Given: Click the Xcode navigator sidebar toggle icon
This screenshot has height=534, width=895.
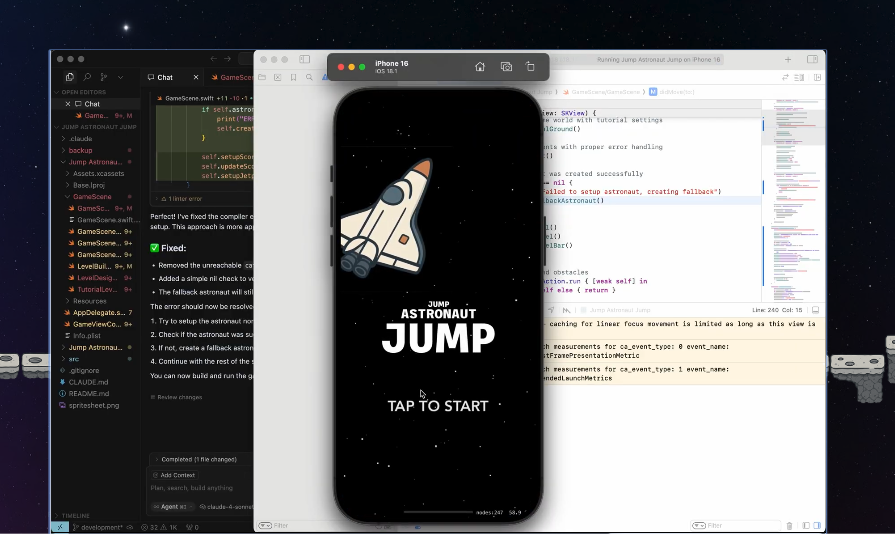Looking at the screenshot, I should coord(305,60).
